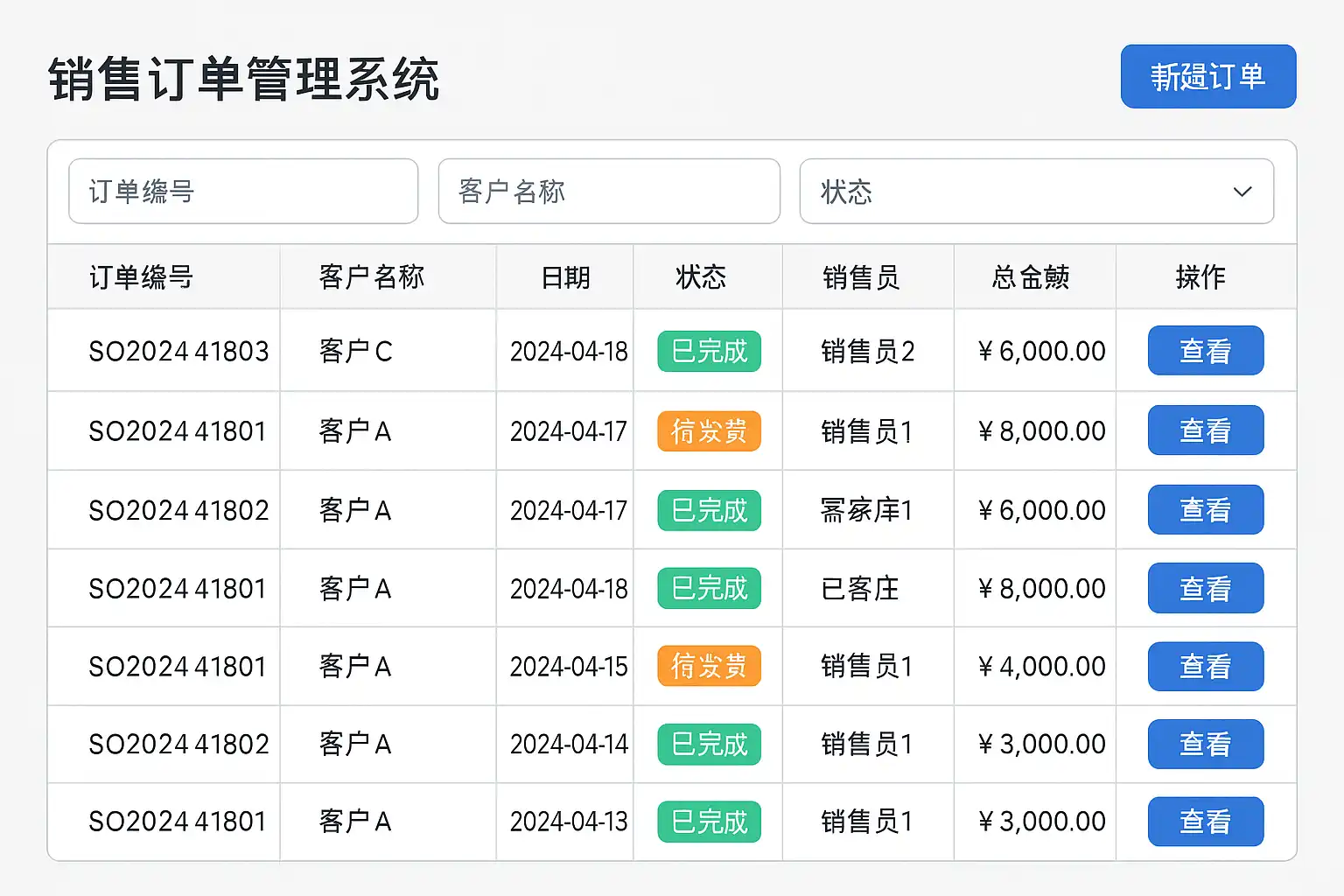This screenshot has height=896, width=1344.
Task: Click order number SO2024 41803
Action: click(x=178, y=351)
